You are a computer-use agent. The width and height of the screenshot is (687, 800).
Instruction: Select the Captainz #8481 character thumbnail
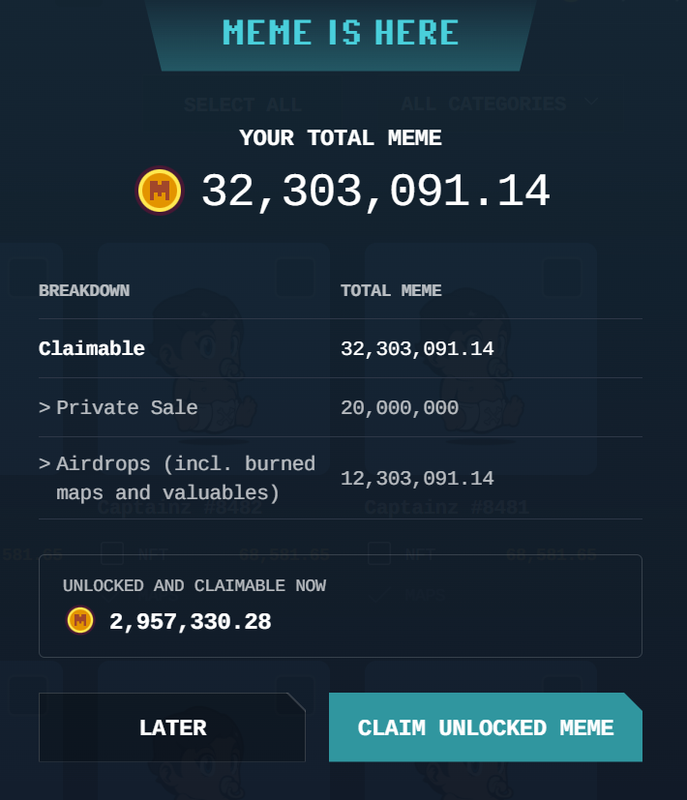480,360
